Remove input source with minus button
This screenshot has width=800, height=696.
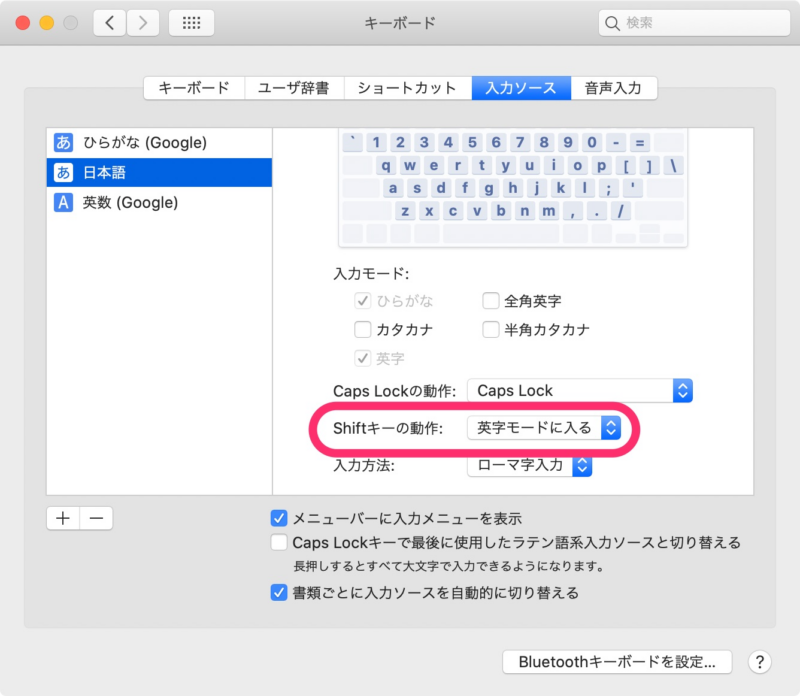click(96, 518)
